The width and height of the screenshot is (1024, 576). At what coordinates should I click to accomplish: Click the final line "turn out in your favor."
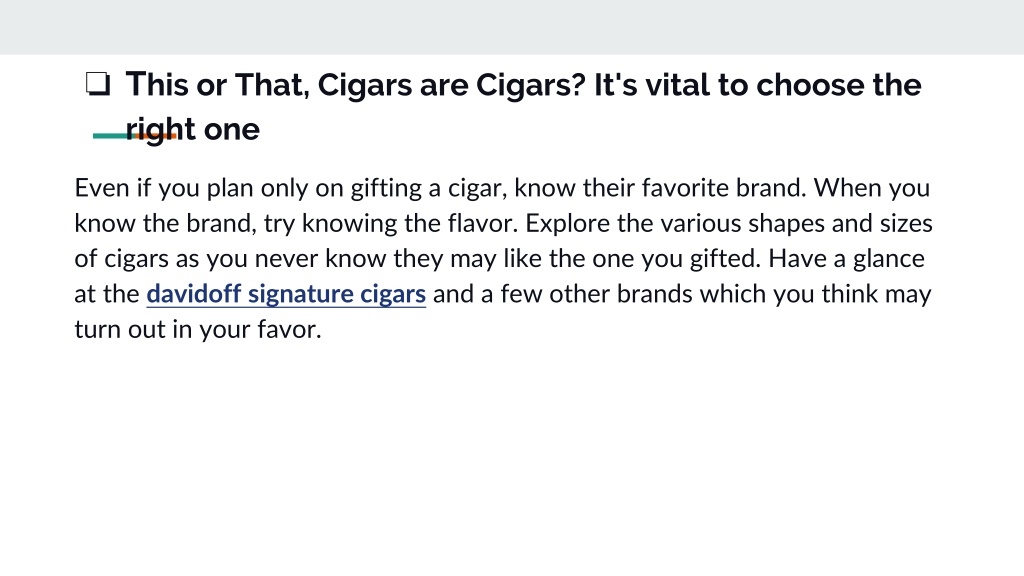click(x=198, y=329)
